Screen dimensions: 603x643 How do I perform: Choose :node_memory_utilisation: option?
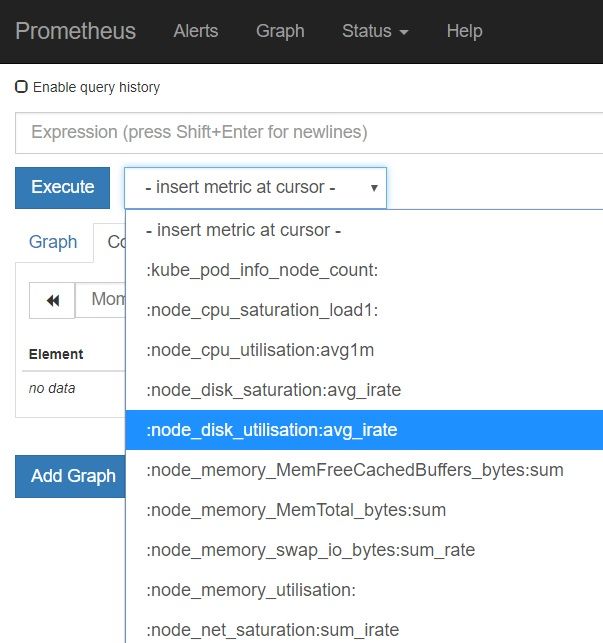click(x=364, y=590)
